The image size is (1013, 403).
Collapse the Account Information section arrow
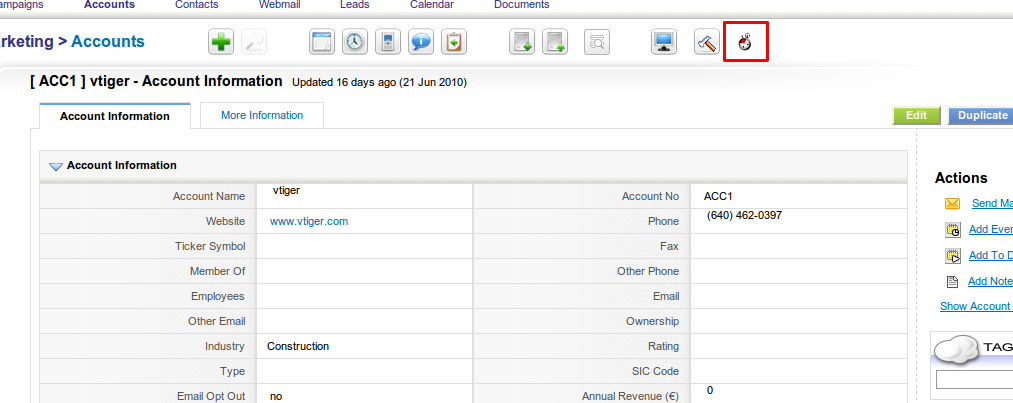(x=55, y=166)
